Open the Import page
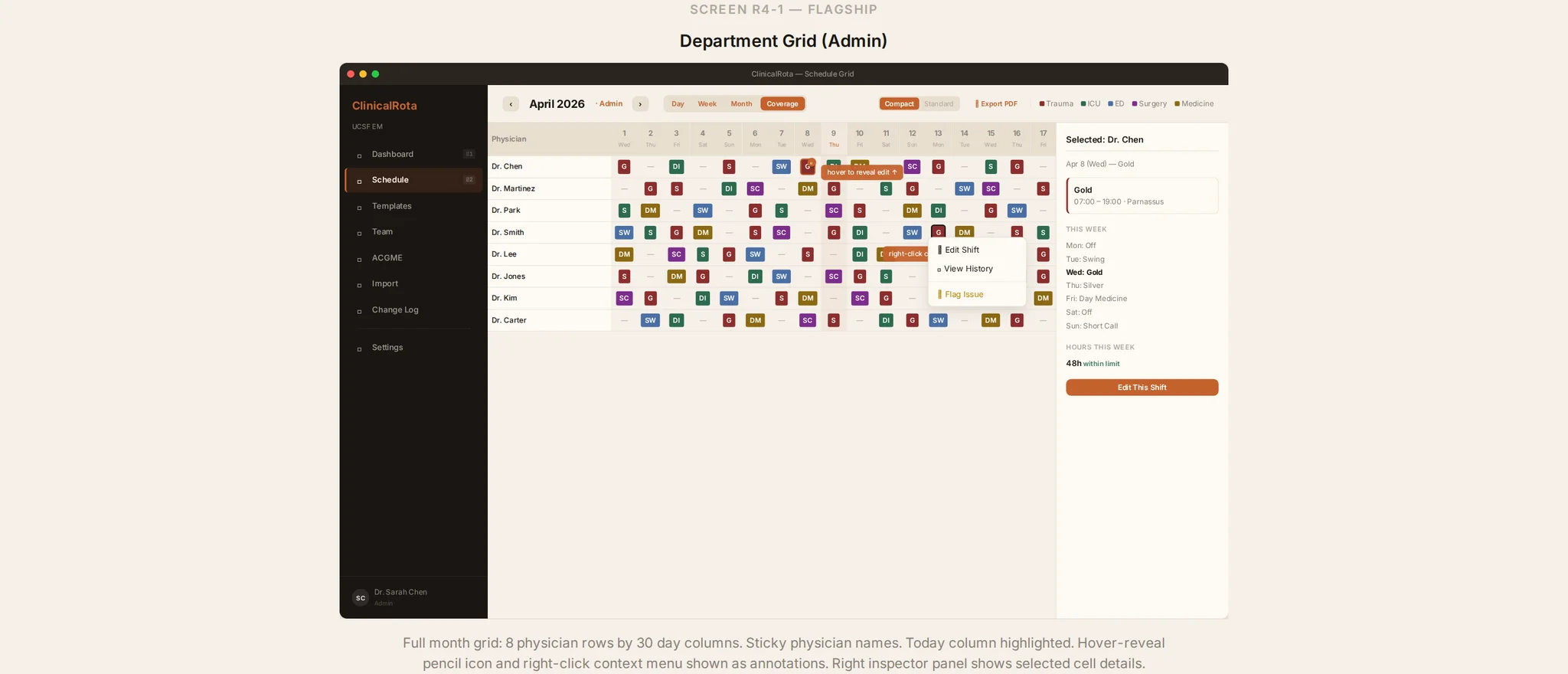 [x=413, y=283]
